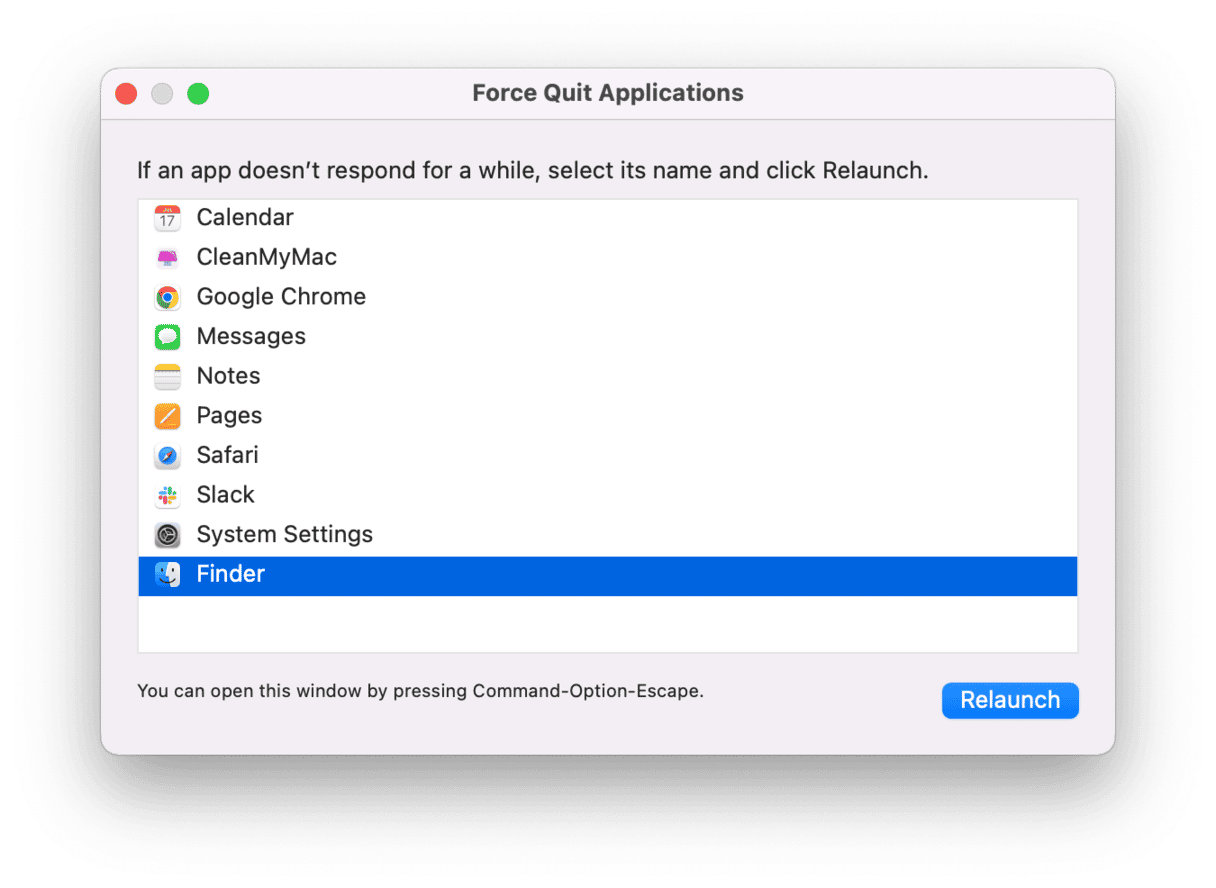Click the Messages app icon

pyautogui.click(x=167, y=337)
